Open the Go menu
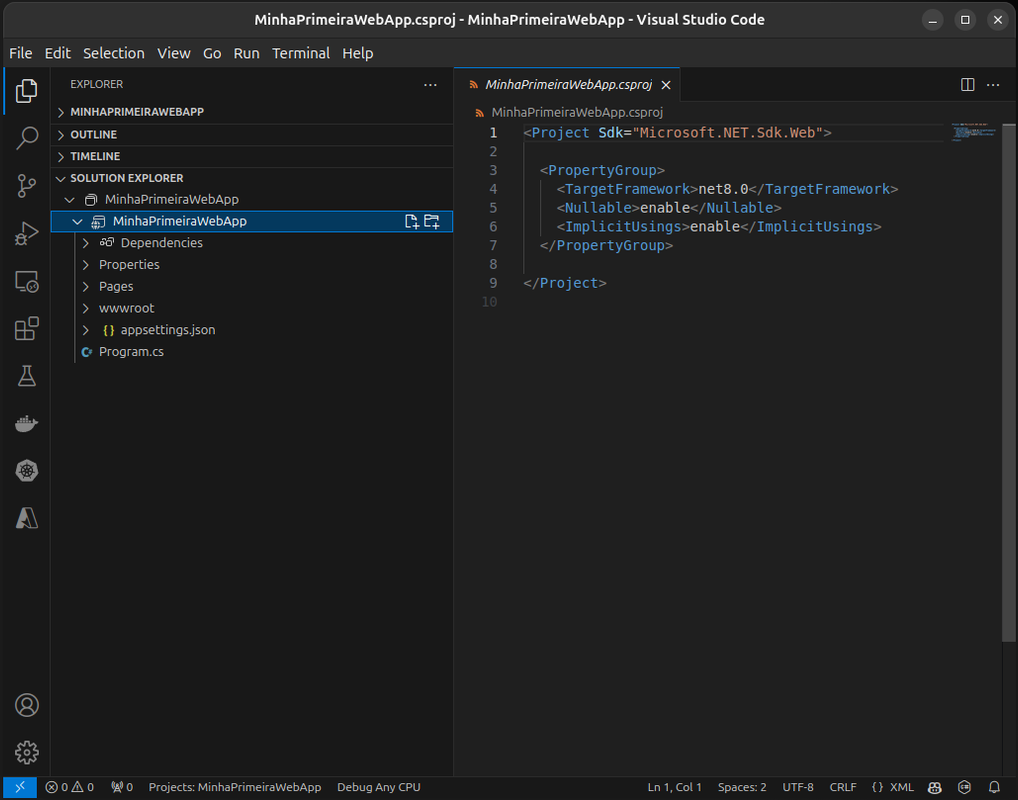 pyautogui.click(x=212, y=53)
